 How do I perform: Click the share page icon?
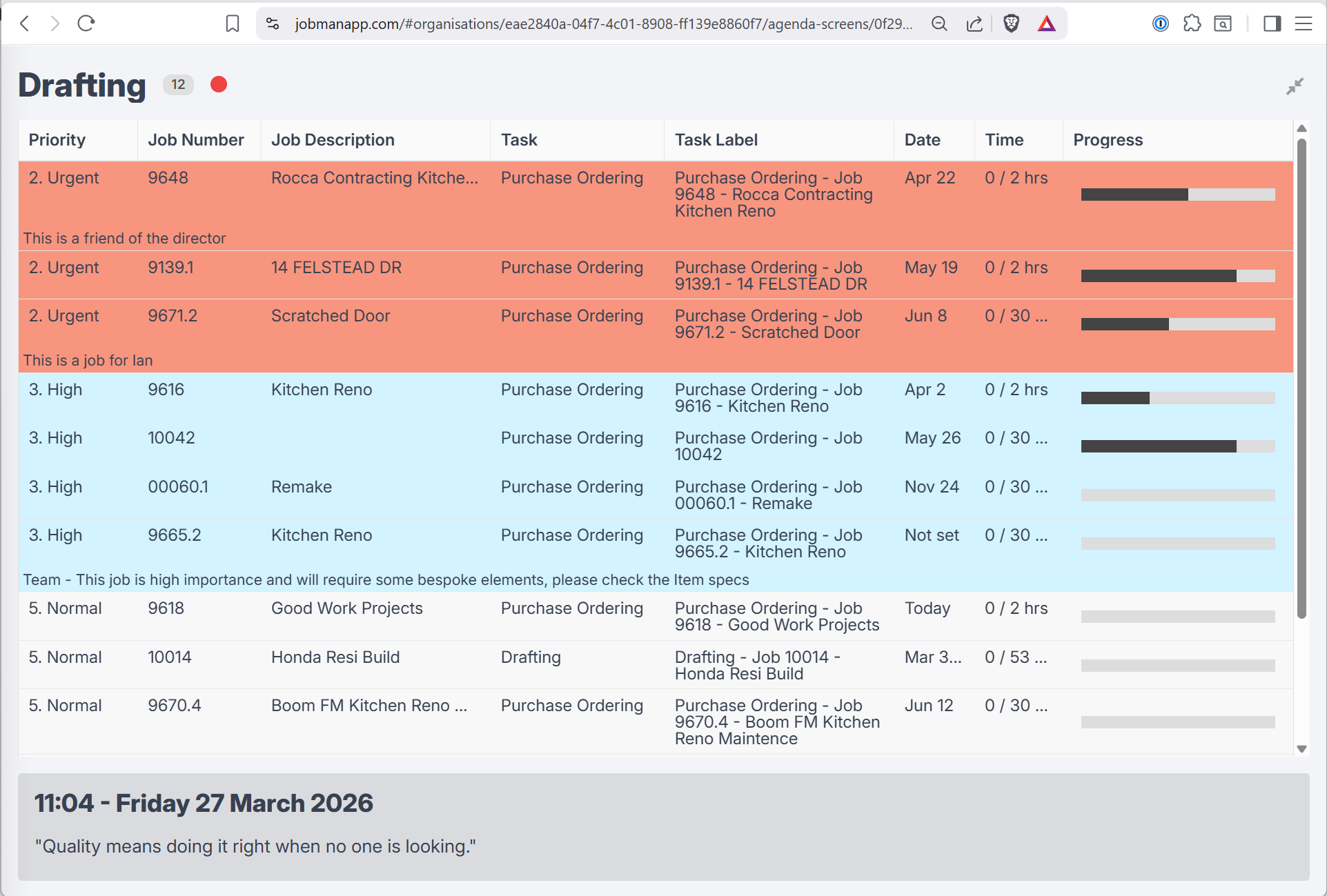pos(974,23)
